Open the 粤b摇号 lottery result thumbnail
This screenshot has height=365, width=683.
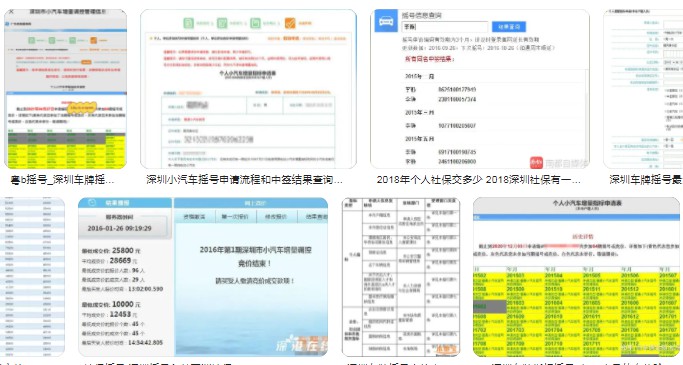pyautogui.click(x=65, y=89)
